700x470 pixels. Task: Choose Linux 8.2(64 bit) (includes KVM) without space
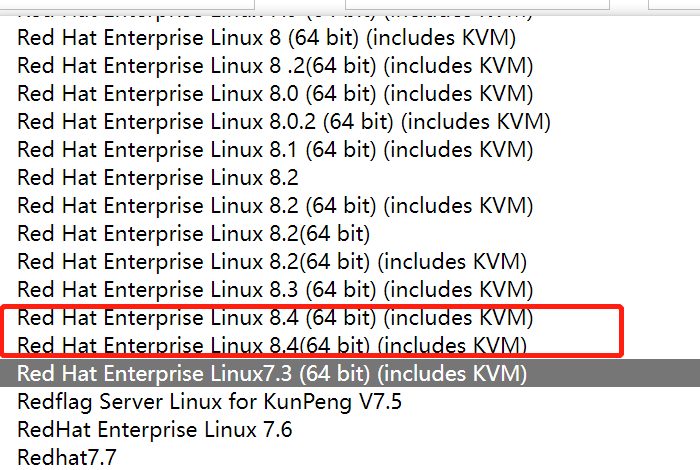click(x=272, y=262)
